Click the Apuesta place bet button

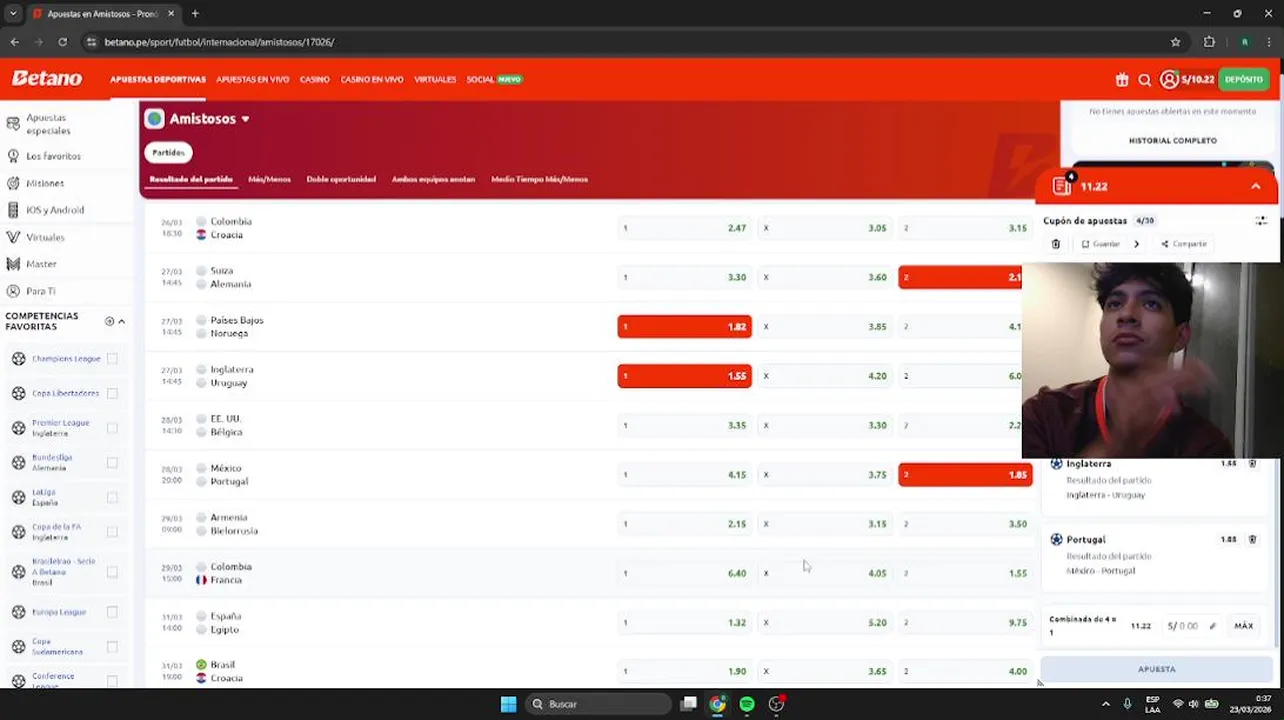point(1156,669)
